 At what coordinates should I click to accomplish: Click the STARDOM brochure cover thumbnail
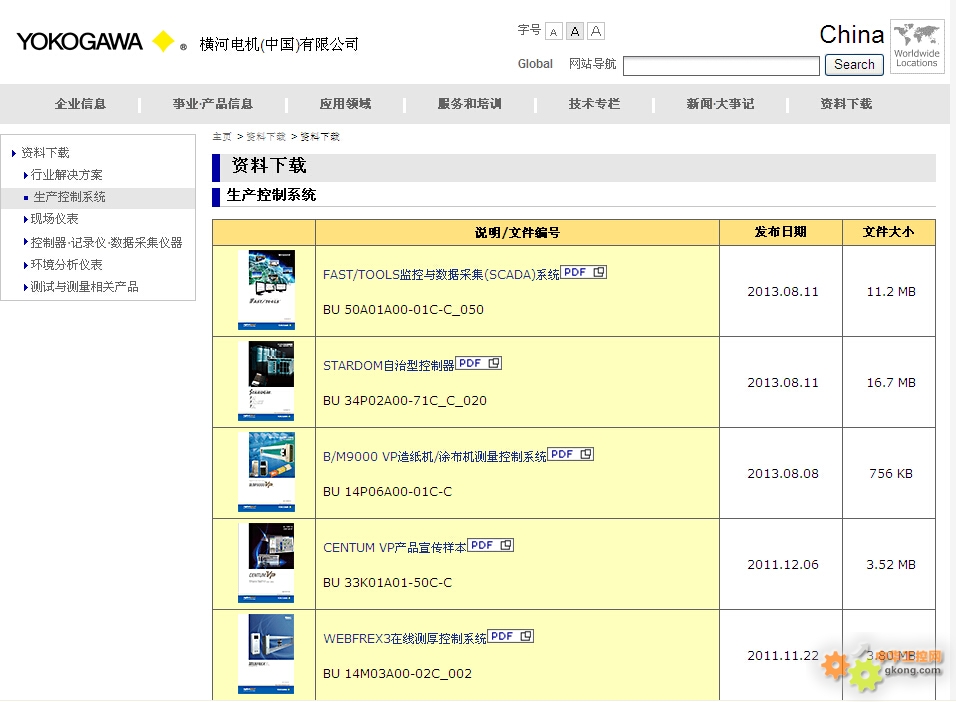tap(266, 381)
